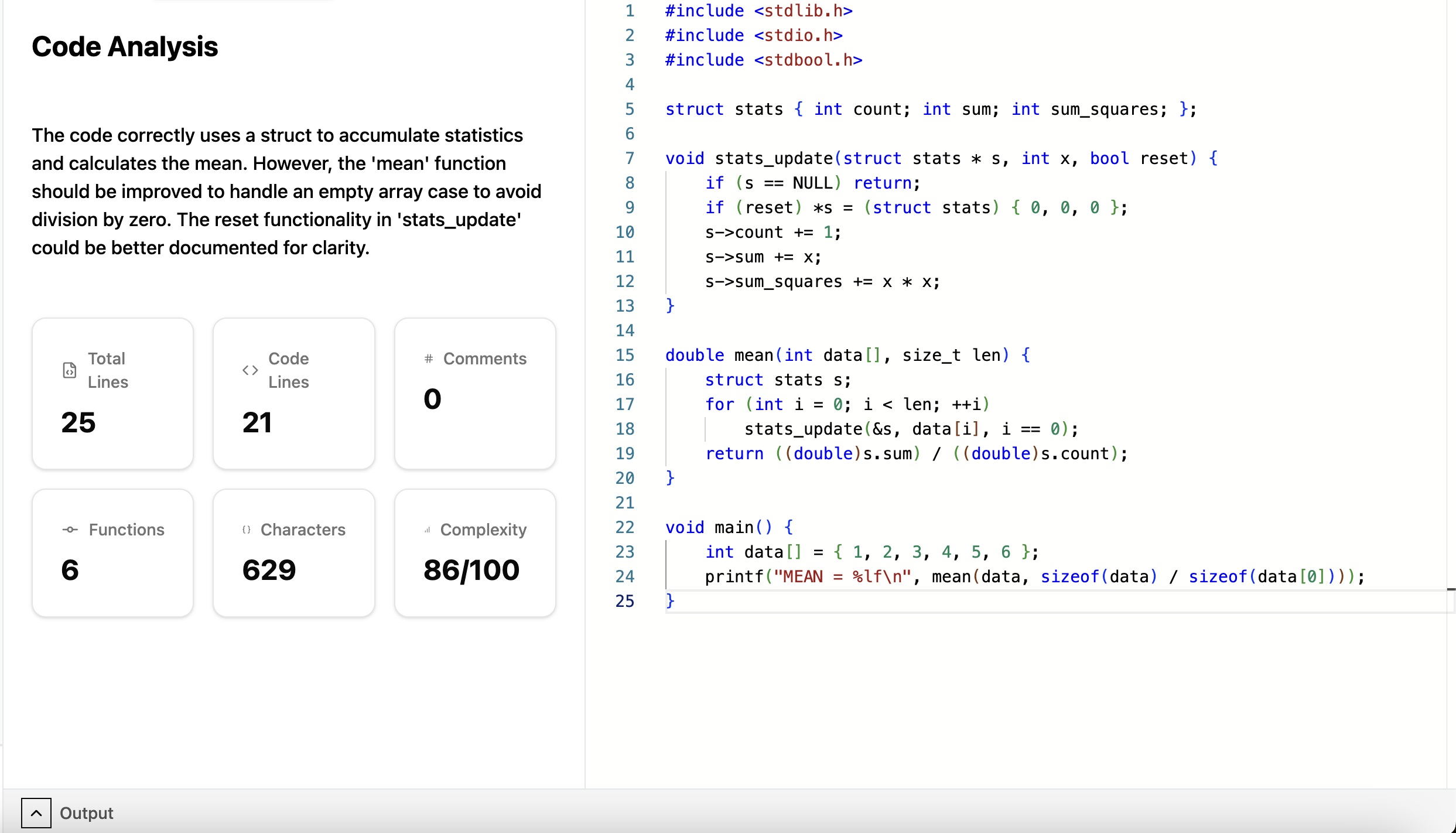Click line number 22 in gutter
Image resolution: width=1456 pixels, height=833 pixels.
624,527
